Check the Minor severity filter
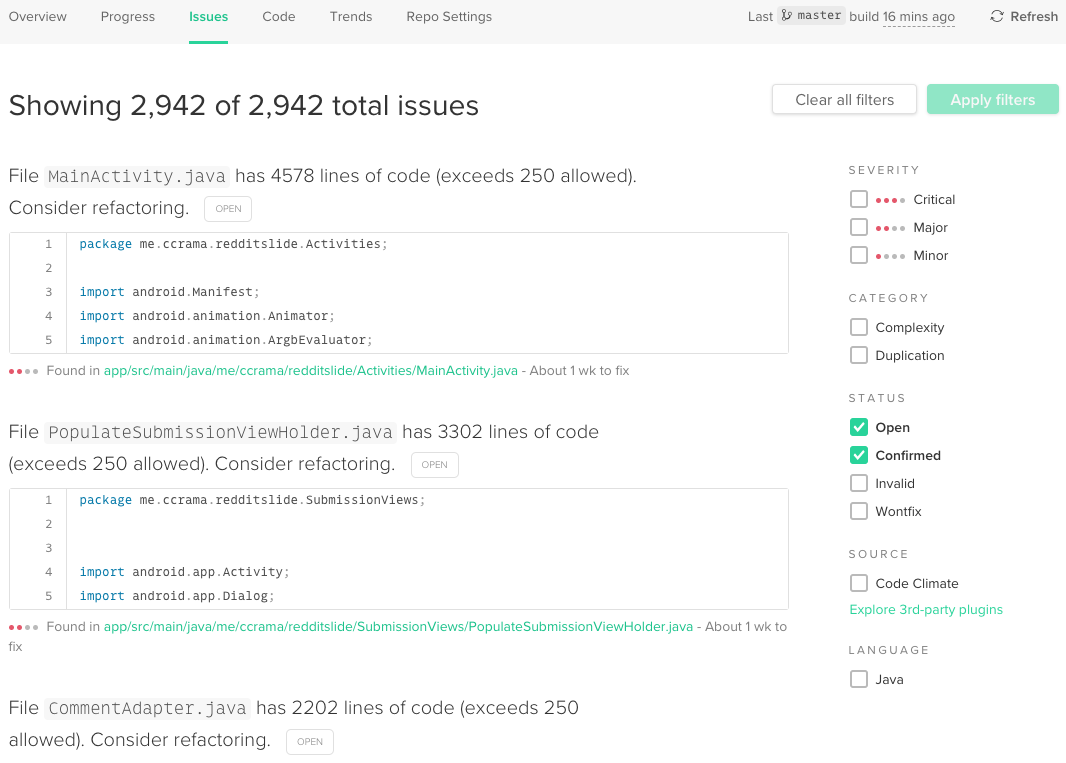The height and width of the screenshot is (763, 1066). click(858, 255)
